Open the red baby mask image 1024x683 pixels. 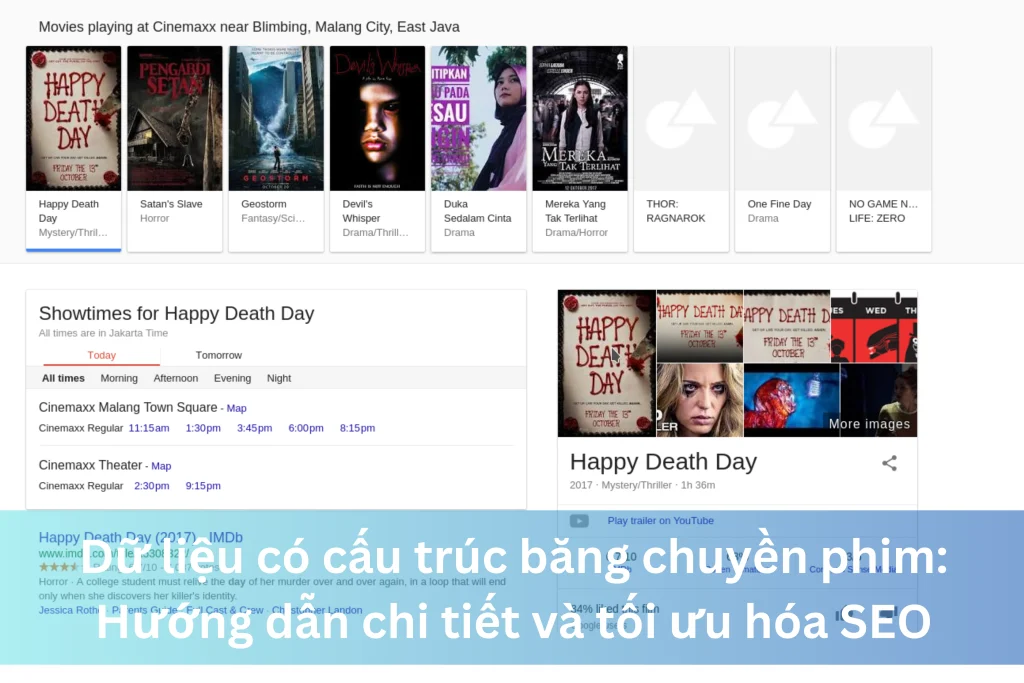tap(792, 400)
